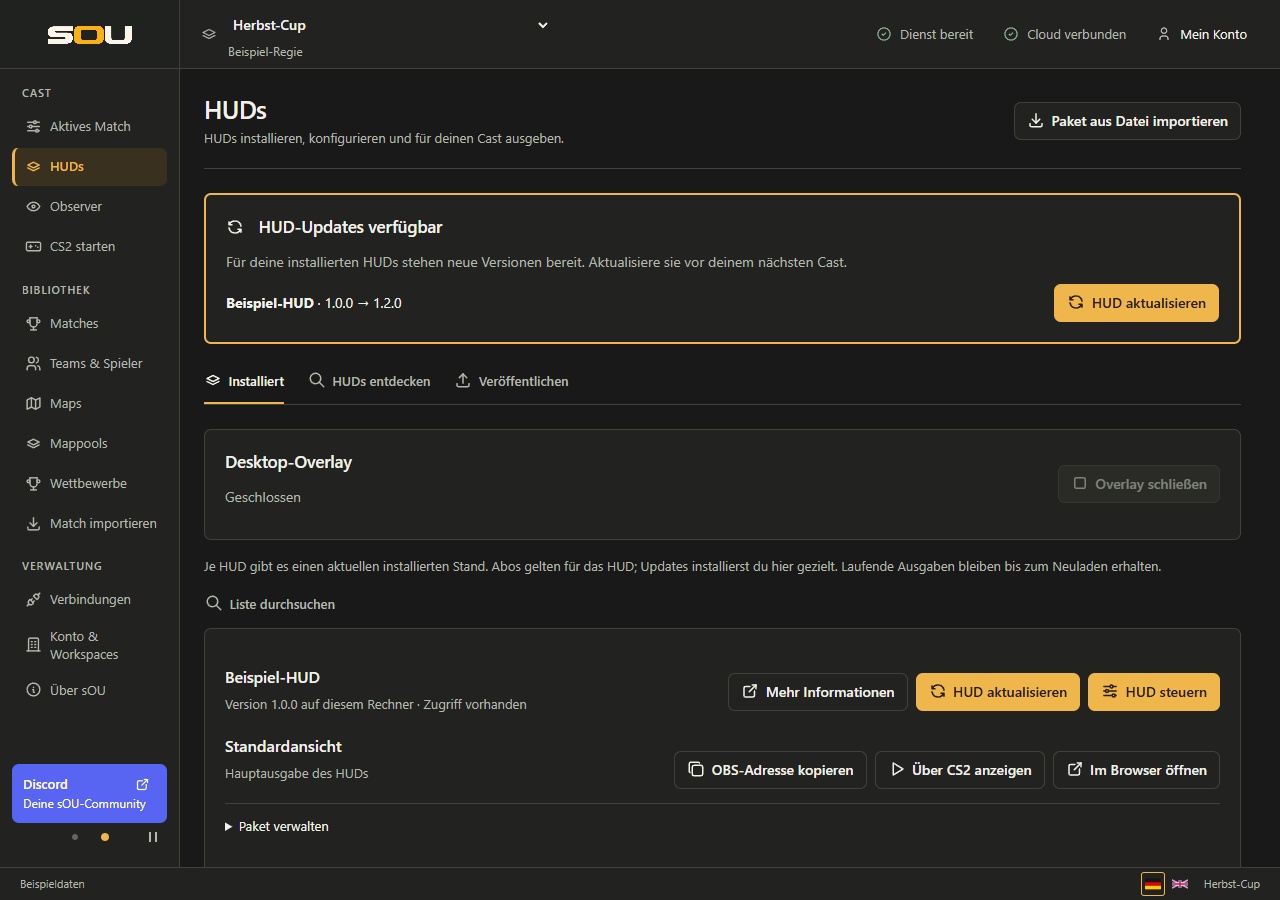Open Wettbewerbe via its trophy icon
This screenshot has height=900, width=1280.
click(33, 484)
